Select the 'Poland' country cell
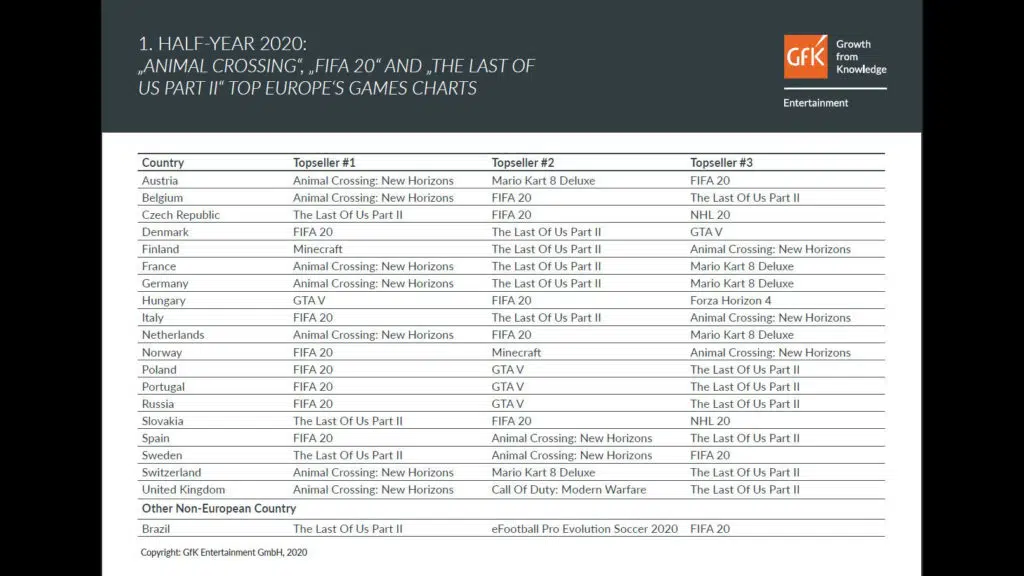 pos(159,369)
